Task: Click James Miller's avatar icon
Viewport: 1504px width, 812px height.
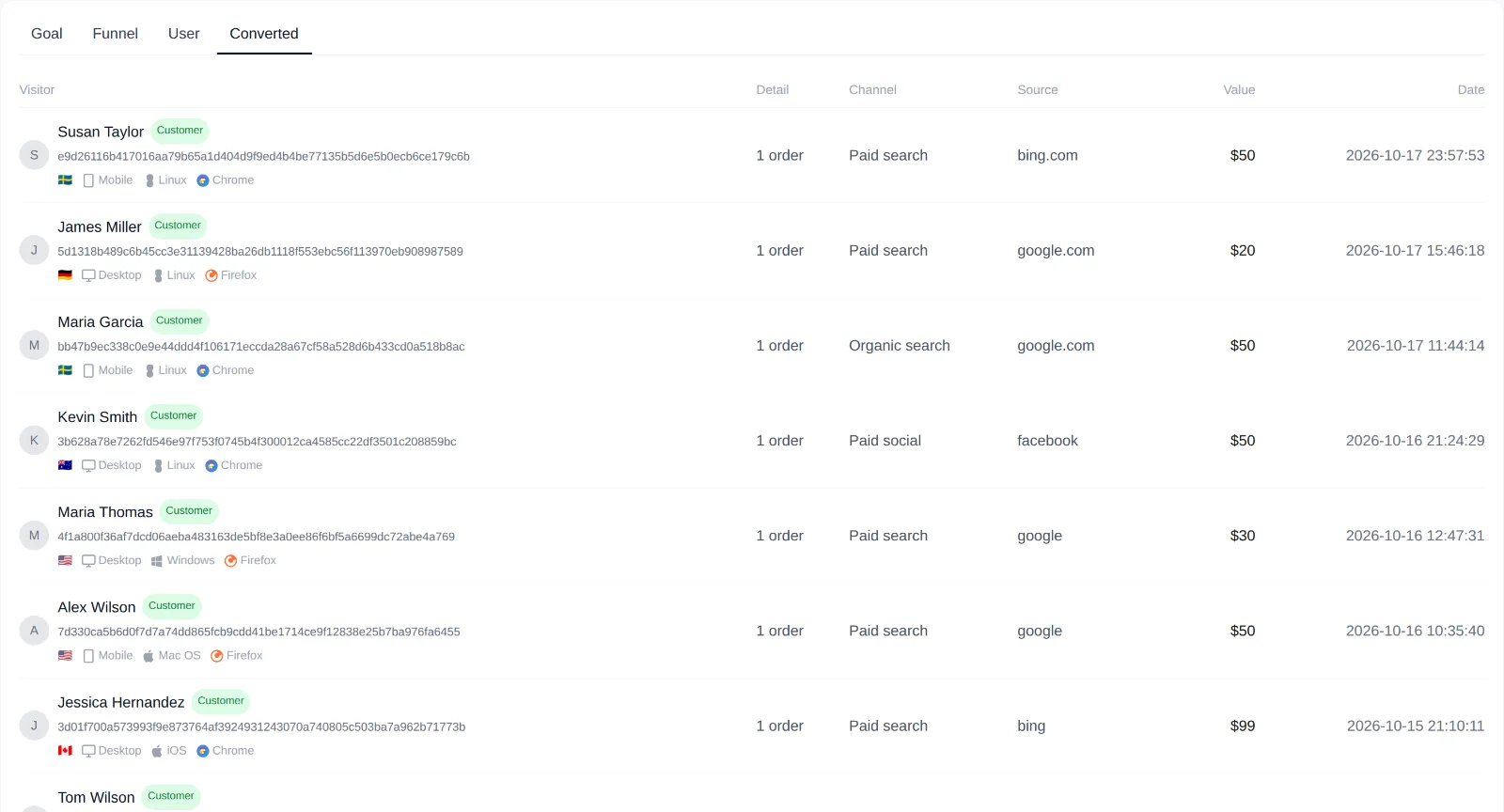Action: click(34, 250)
